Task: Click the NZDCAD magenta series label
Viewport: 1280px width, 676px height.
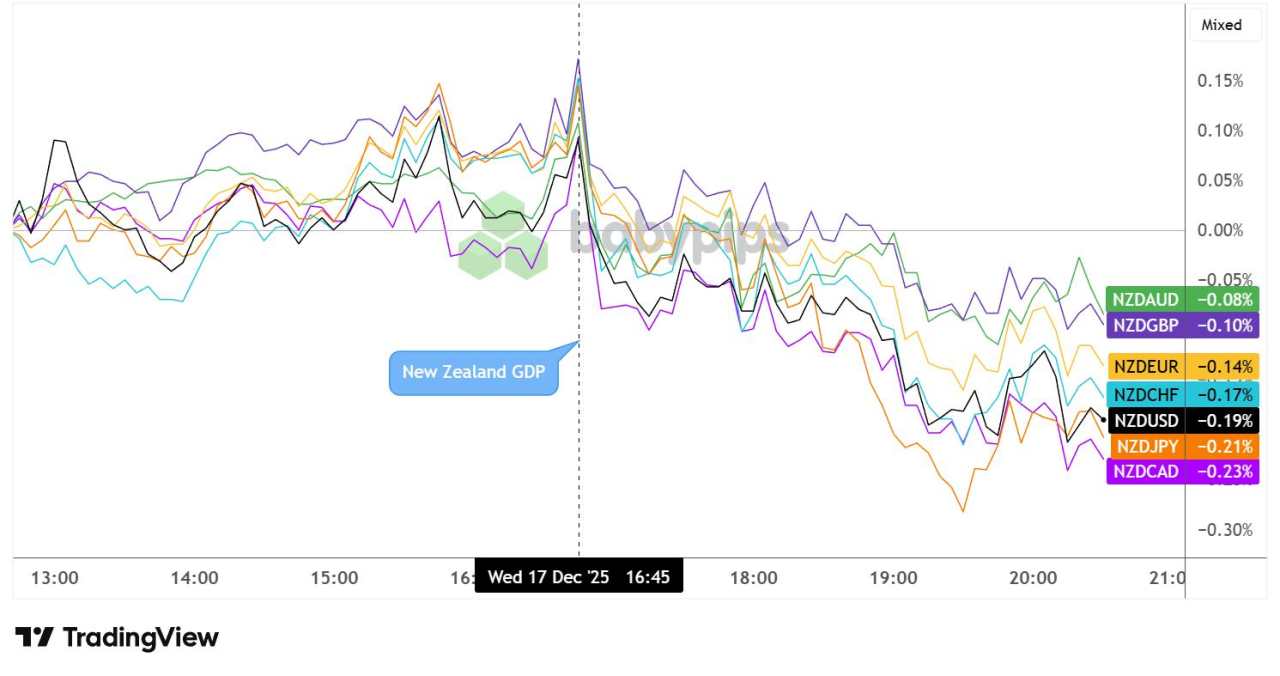Action: pos(1145,471)
